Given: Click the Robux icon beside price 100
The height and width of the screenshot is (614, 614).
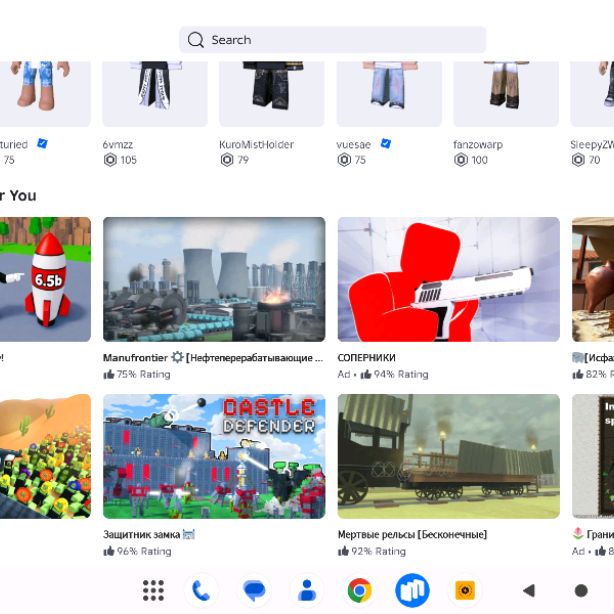Looking at the screenshot, I should 461,160.
